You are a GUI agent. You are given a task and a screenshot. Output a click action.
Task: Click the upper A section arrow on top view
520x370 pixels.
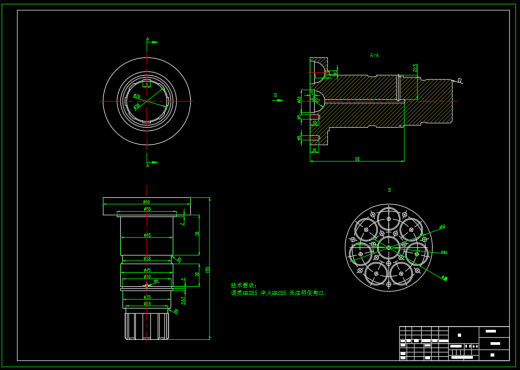point(152,41)
